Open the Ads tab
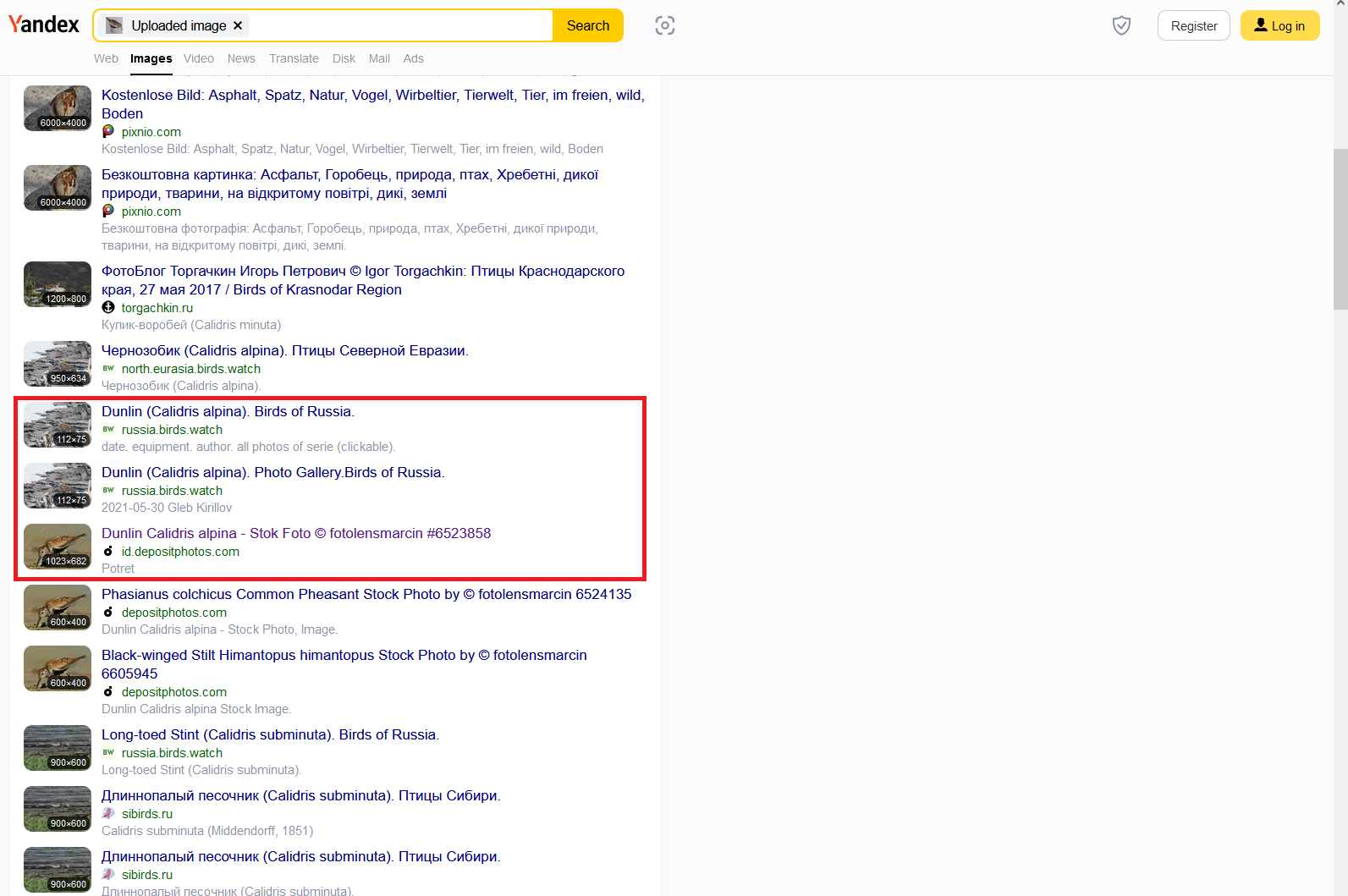1348x896 pixels. tap(413, 58)
